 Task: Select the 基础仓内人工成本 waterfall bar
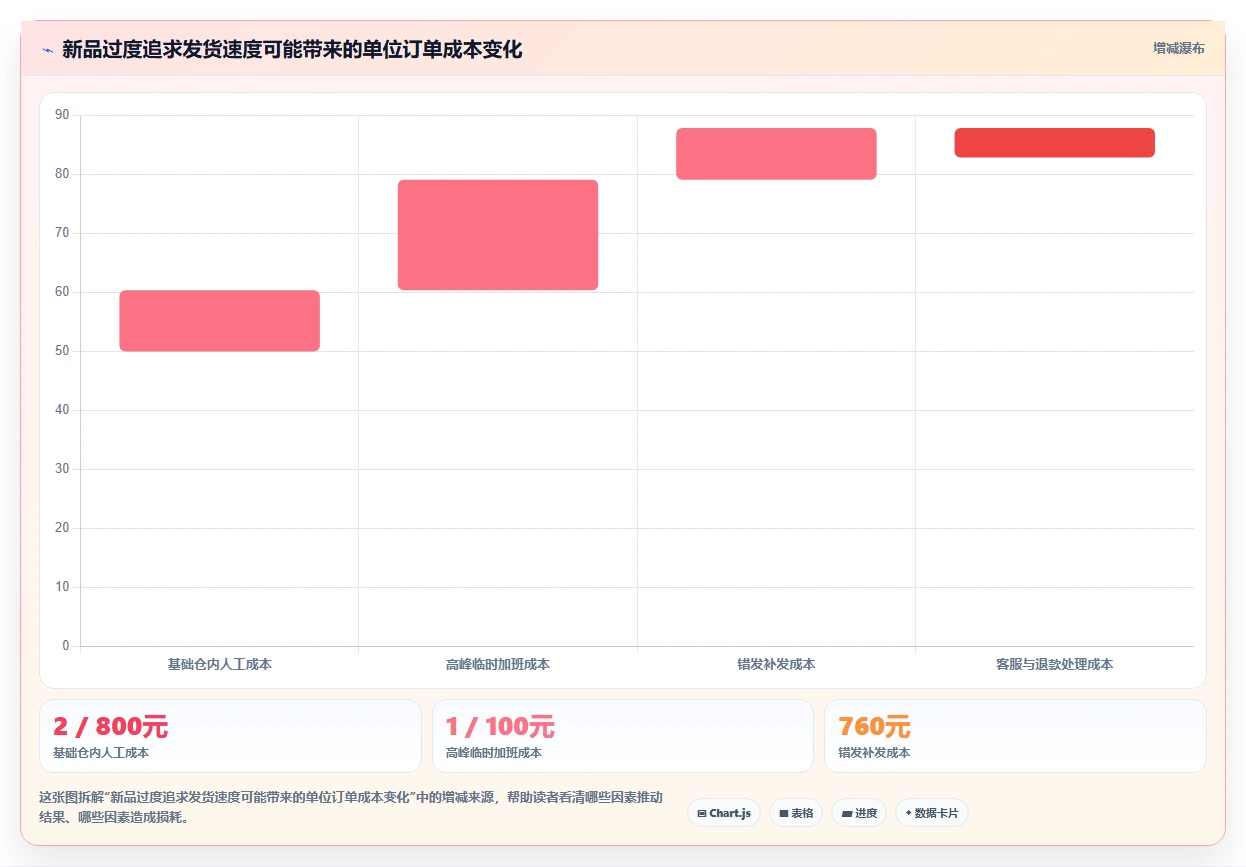[x=220, y=321]
